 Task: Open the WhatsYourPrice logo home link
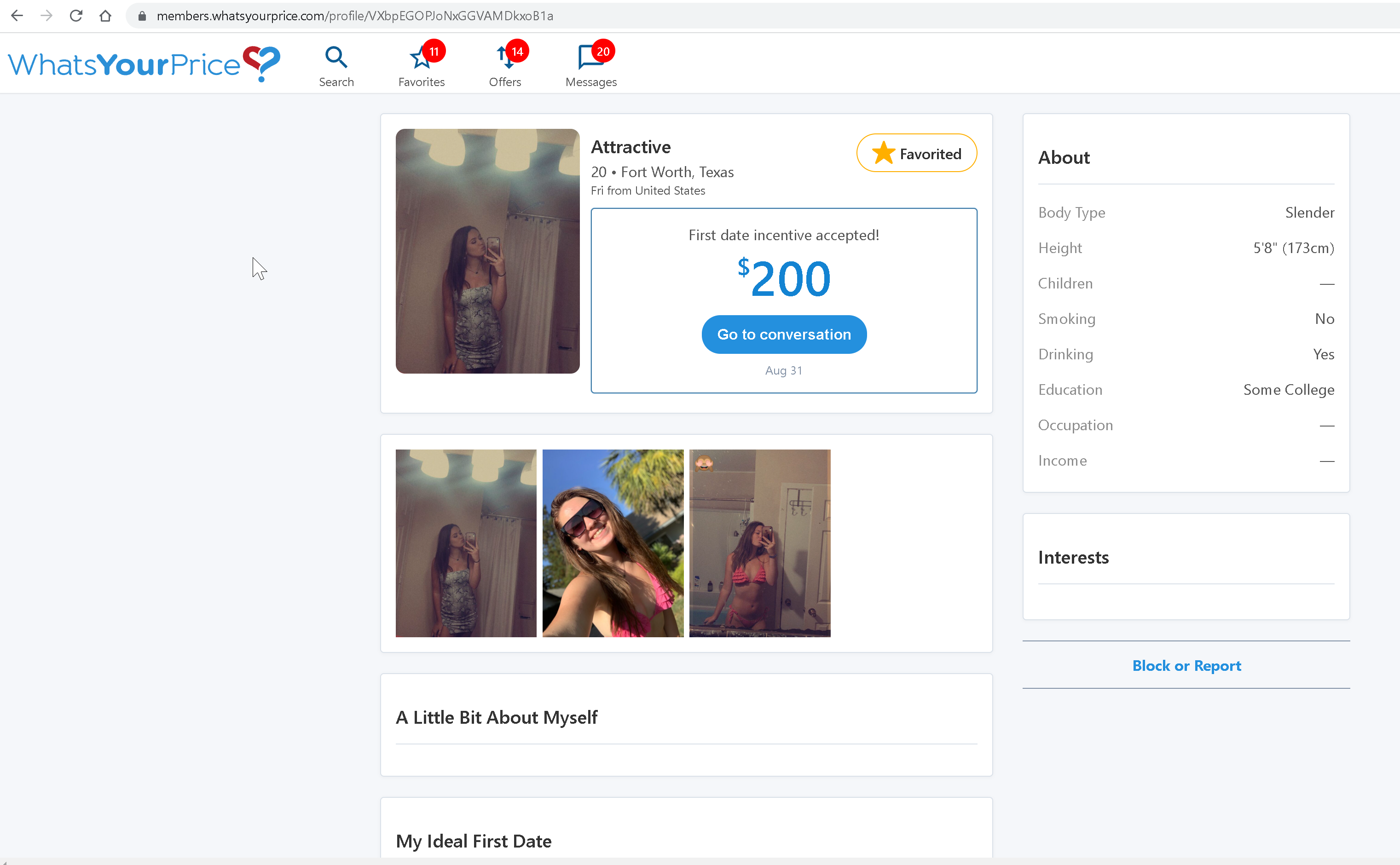144,64
